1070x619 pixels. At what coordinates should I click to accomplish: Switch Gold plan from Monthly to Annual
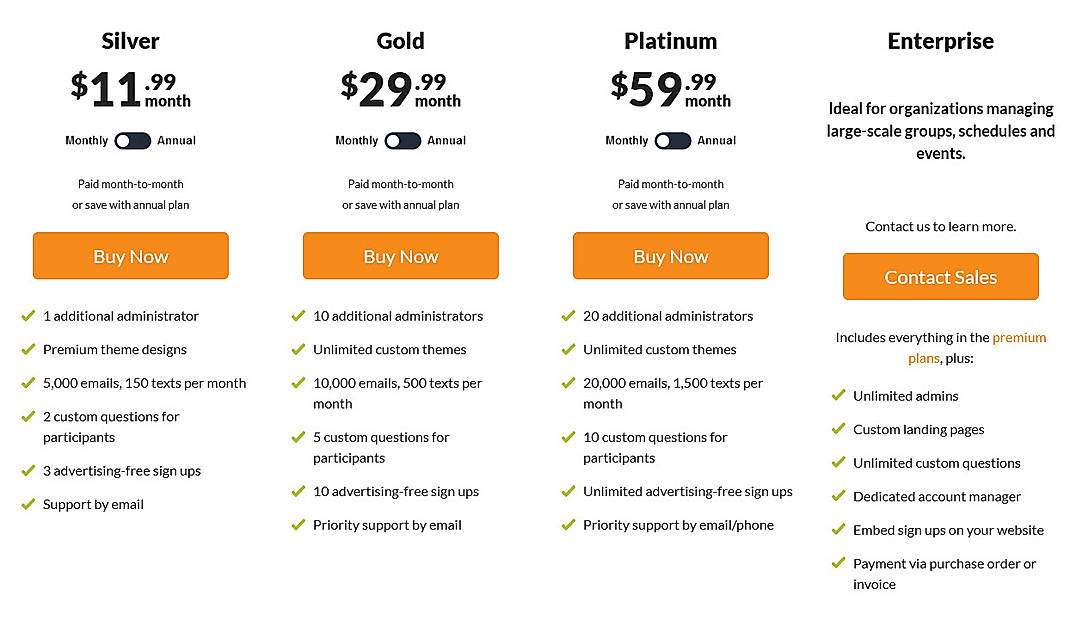click(x=401, y=141)
